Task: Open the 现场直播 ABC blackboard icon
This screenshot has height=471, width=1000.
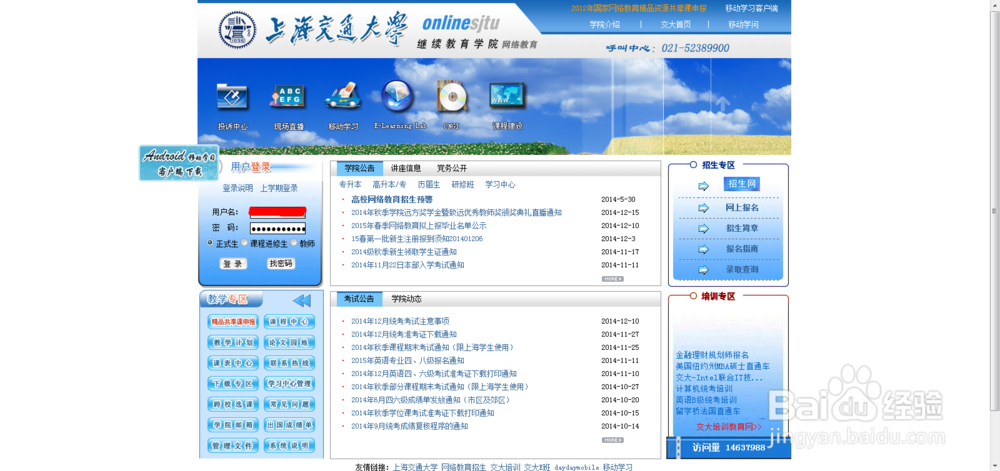Action: tap(288, 97)
